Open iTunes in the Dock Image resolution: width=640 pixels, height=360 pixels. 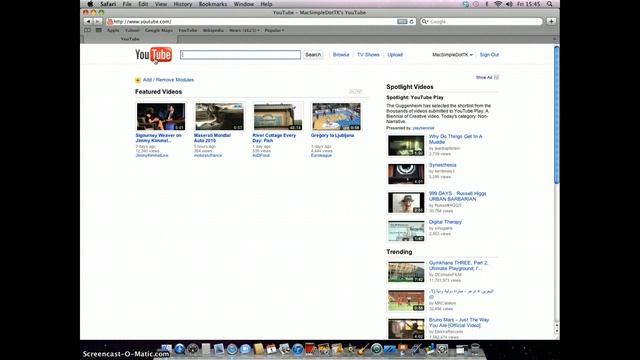point(298,349)
